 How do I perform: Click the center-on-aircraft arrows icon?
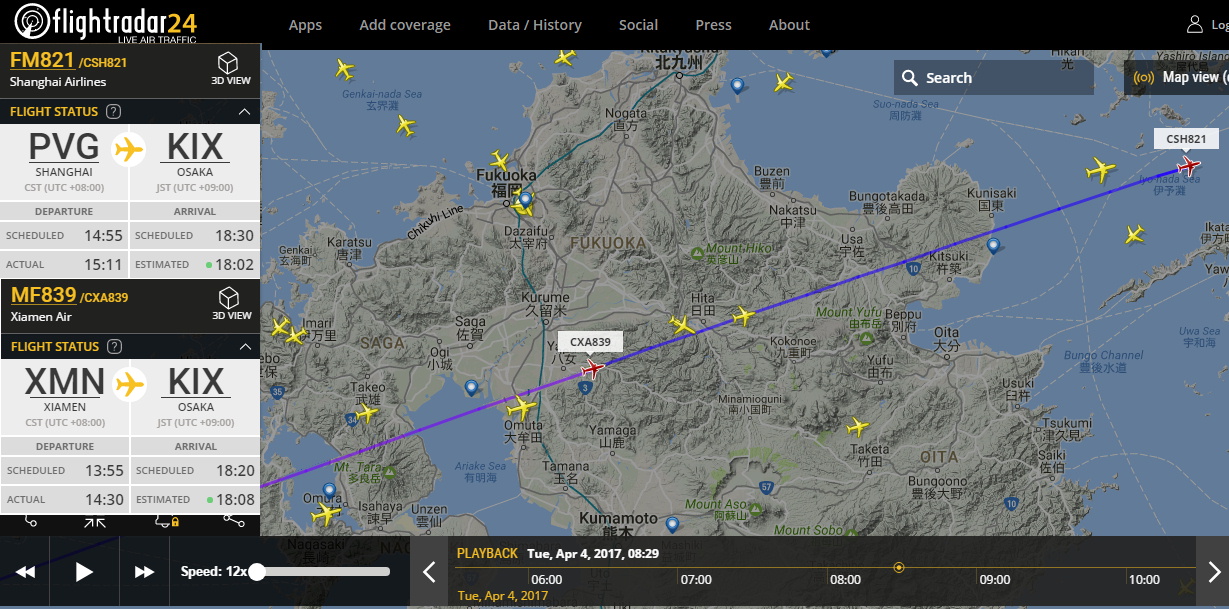[95, 520]
